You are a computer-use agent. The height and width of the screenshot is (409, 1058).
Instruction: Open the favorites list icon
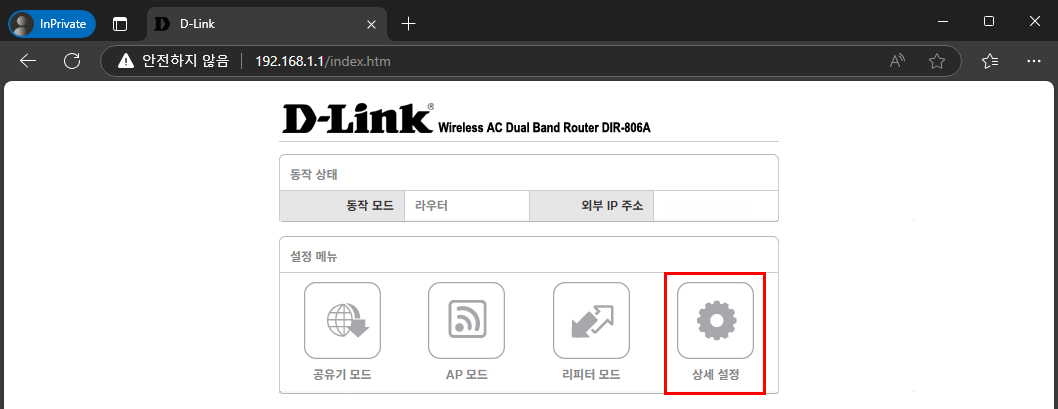[x=990, y=61]
